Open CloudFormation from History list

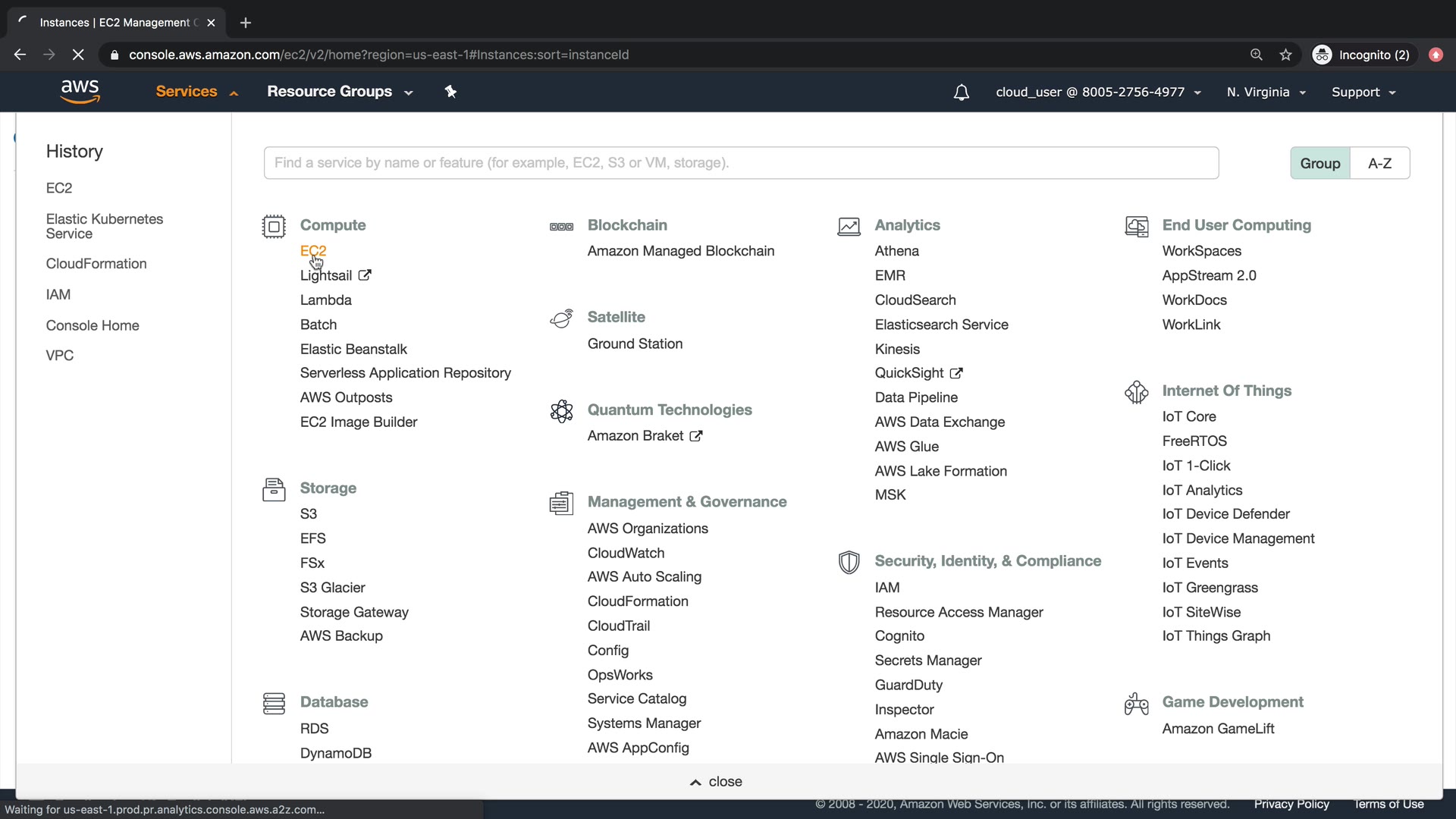(x=96, y=263)
